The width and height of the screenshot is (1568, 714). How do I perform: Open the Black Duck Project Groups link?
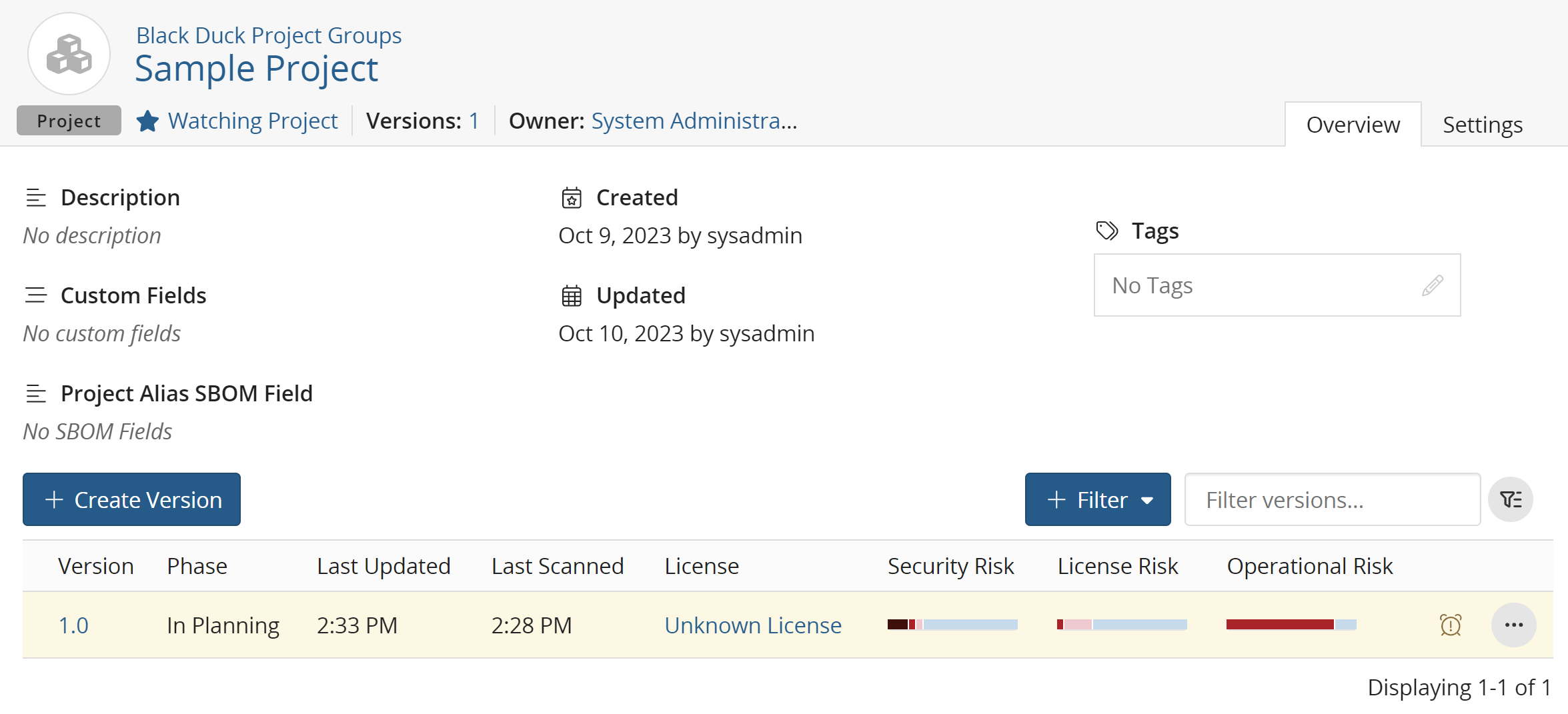[x=269, y=35]
